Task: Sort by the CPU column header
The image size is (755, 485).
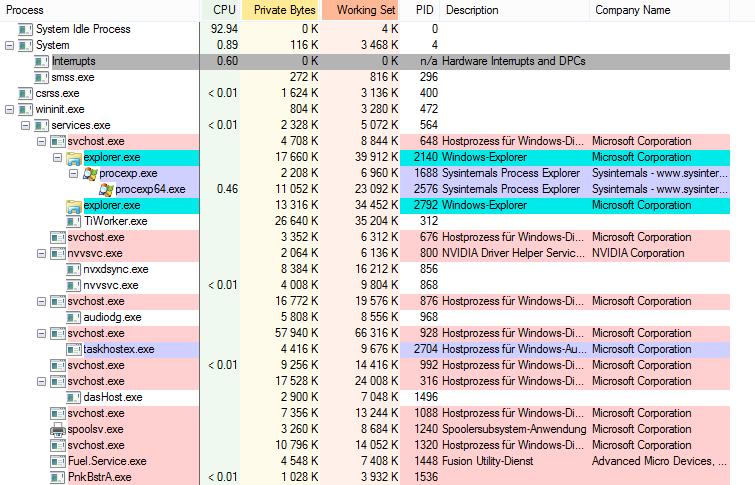Action: pyautogui.click(x=221, y=10)
